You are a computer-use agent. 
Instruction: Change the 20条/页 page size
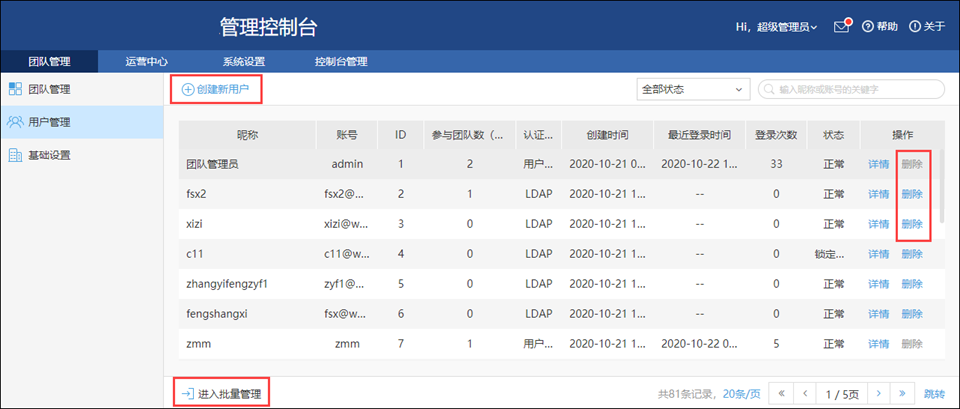[742, 394]
